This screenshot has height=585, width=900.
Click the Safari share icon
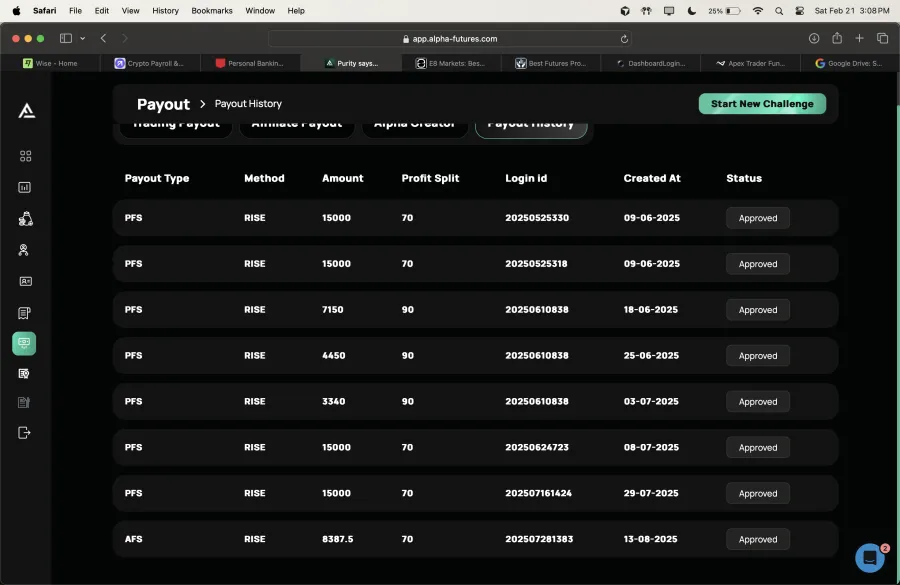coord(837,38)
